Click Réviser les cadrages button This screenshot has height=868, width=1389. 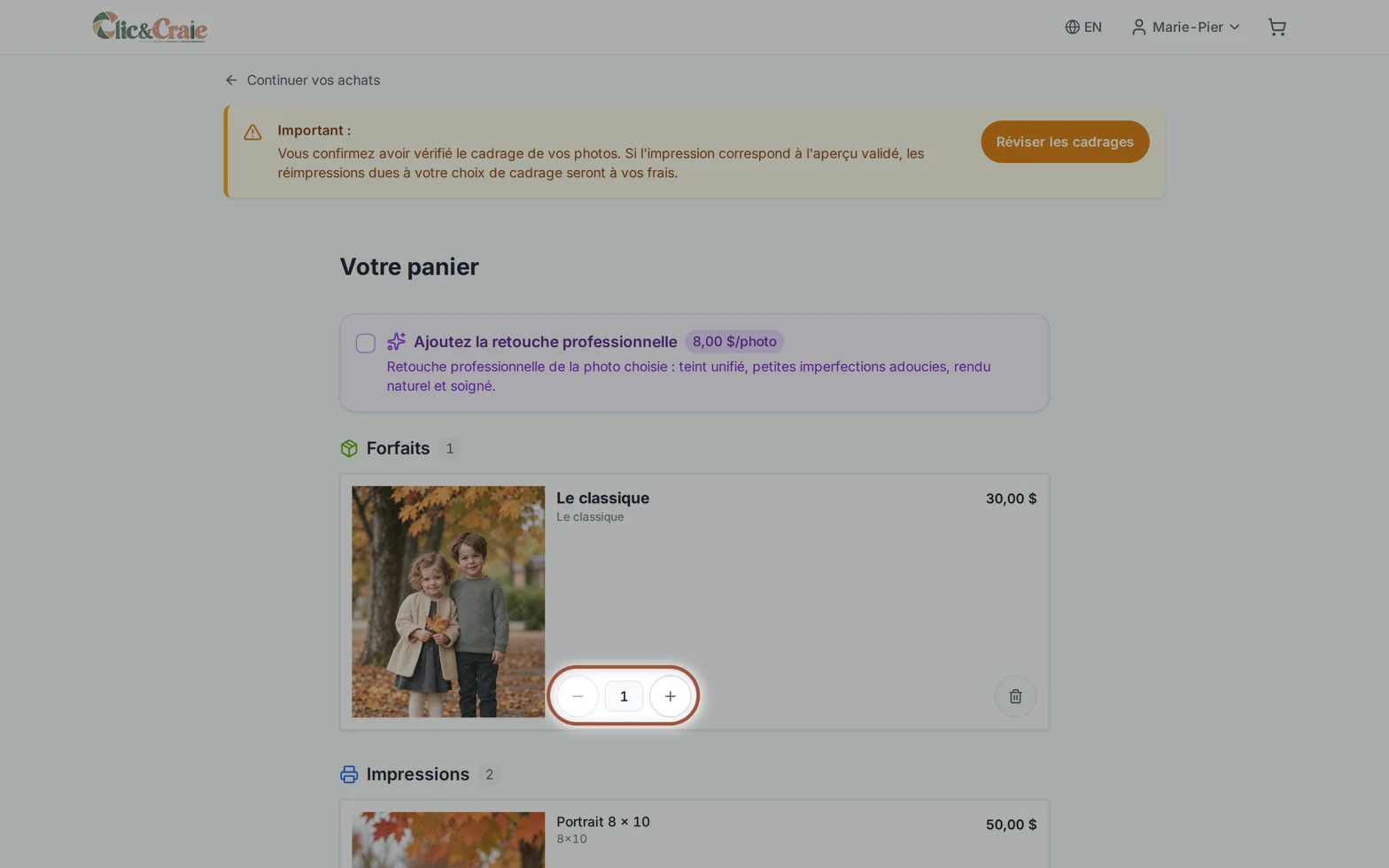pos(1065,142)
